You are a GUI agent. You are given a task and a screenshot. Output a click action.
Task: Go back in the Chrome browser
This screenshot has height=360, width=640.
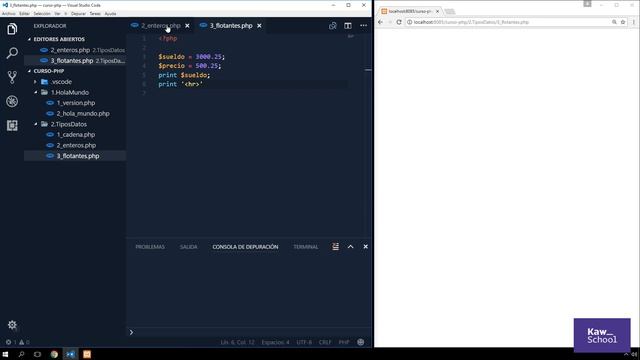pyautogui.click(x=380, y=22)
